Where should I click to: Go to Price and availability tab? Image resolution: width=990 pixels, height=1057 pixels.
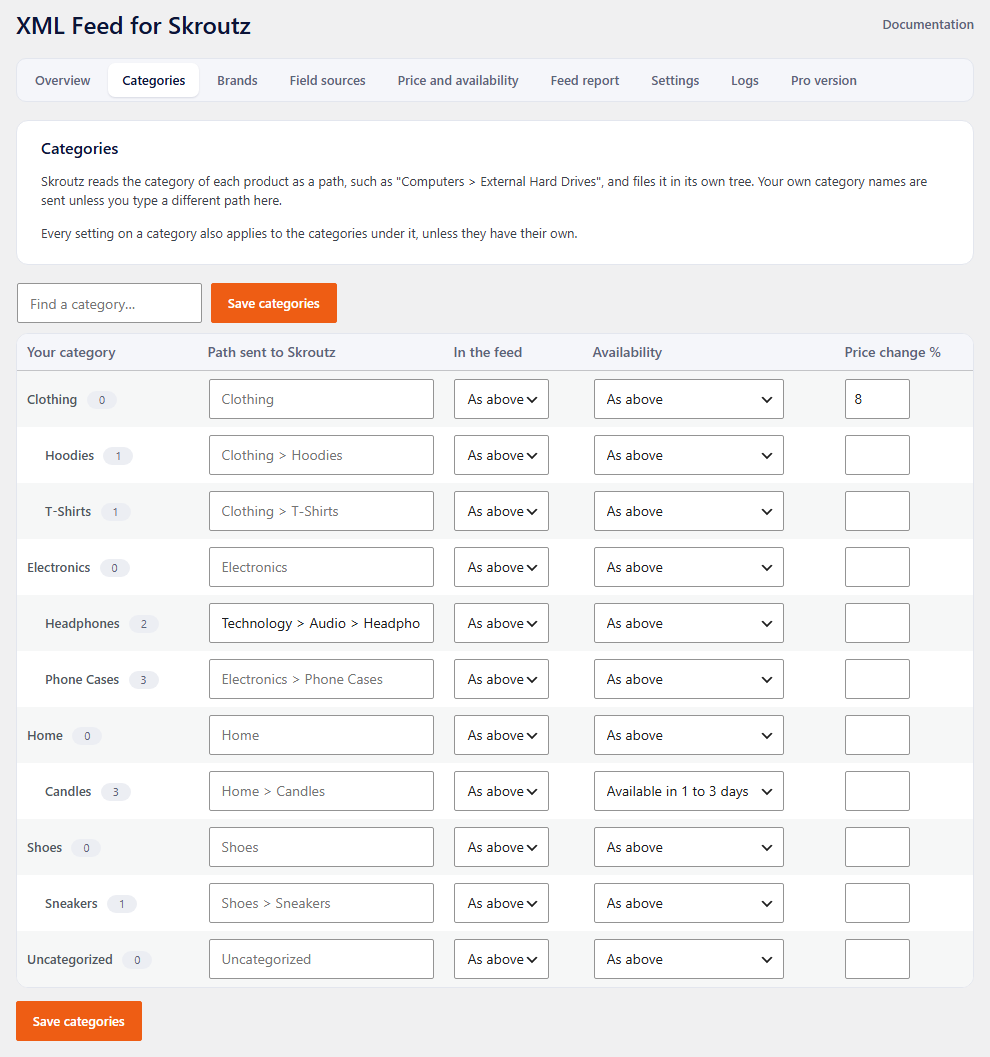coord(458,80)
